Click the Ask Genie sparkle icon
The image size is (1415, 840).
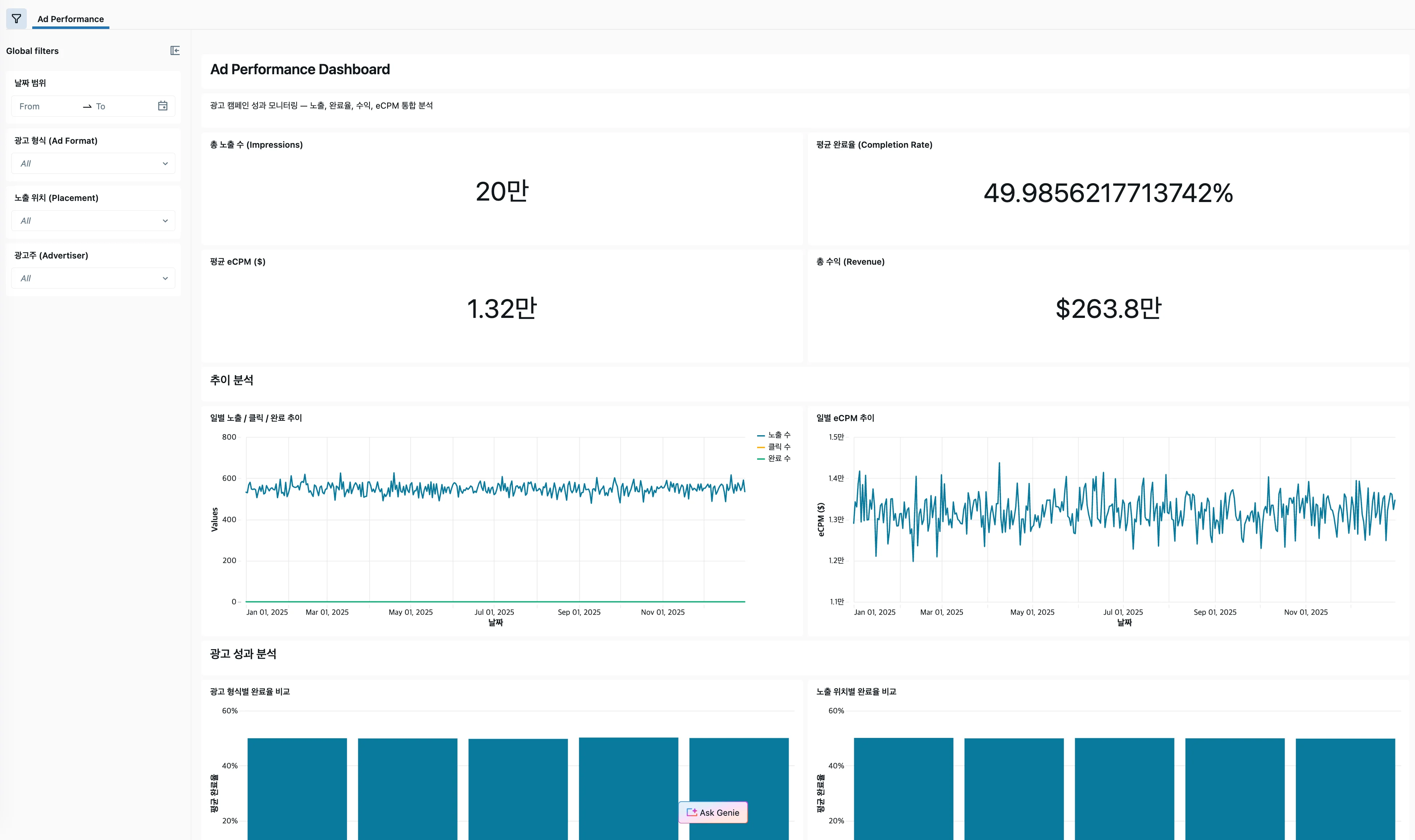(692, 812)
